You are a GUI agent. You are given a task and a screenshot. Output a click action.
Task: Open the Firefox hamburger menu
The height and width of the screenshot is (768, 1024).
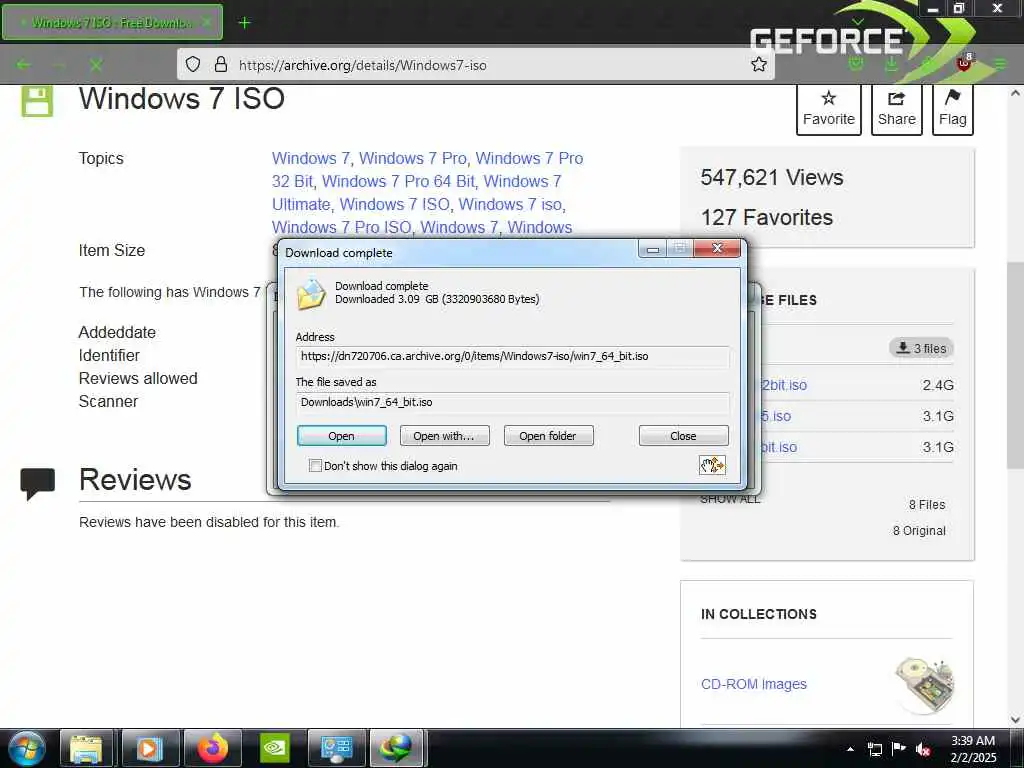[x=1000, y=64]
